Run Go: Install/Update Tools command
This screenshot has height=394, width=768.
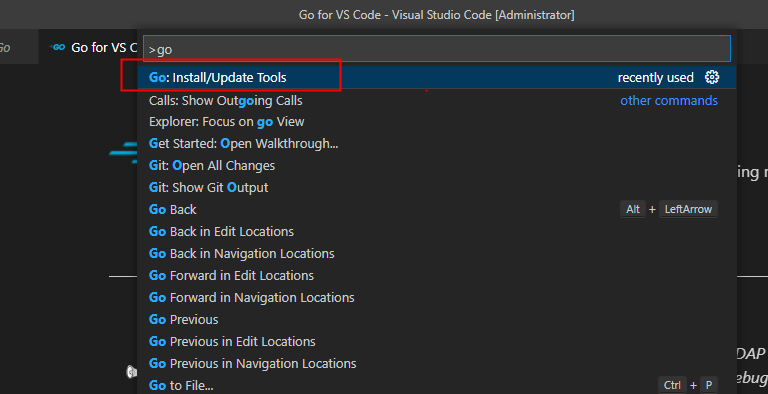tap(437, 77)
